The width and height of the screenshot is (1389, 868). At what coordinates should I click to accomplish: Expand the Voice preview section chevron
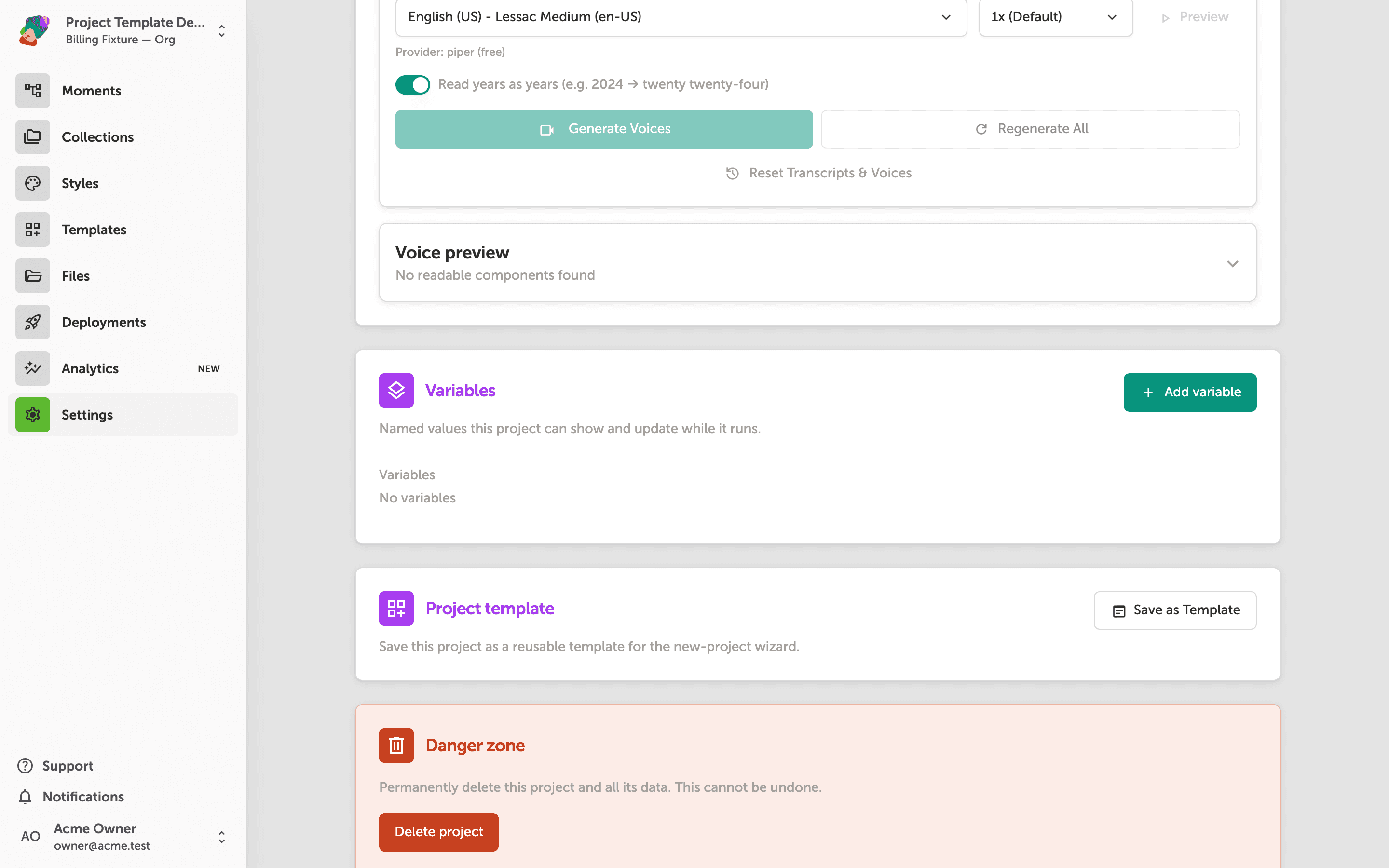1232,263
